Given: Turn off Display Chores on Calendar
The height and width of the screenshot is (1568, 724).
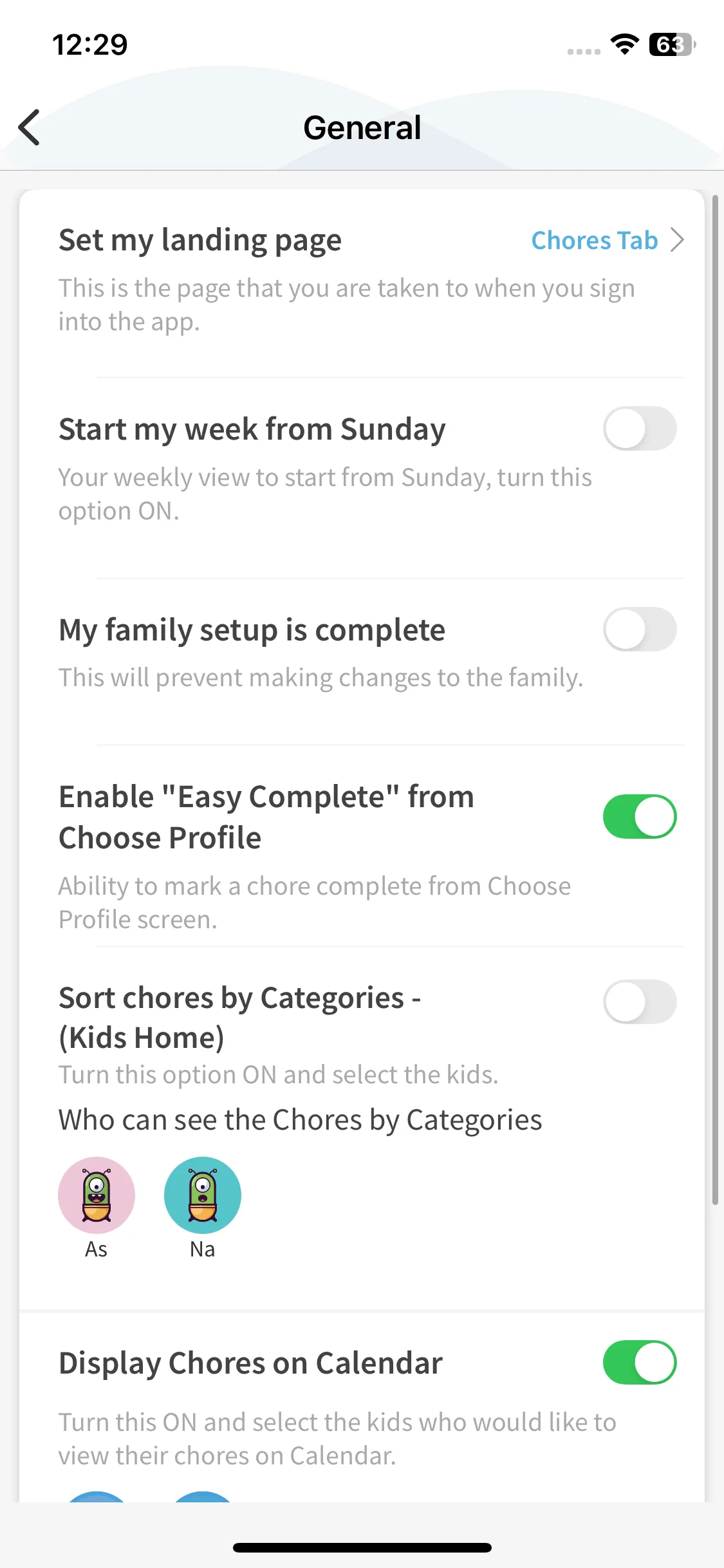Looking at the screenshot, I should point(640,1362).
